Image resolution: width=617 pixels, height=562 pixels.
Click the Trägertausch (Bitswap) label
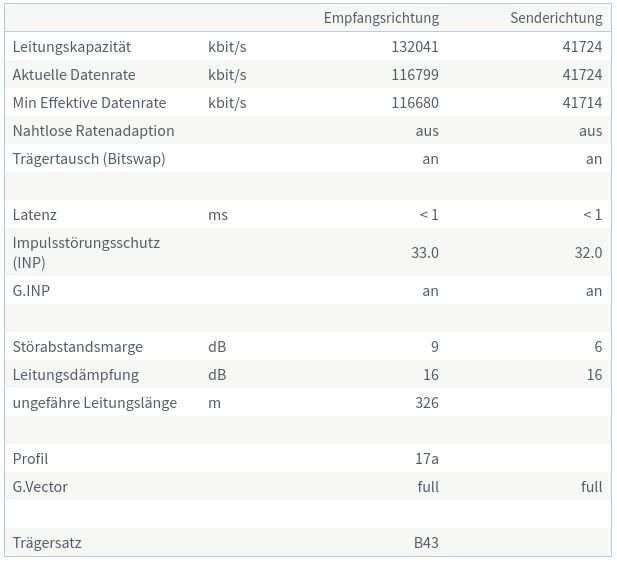(89, 158)
